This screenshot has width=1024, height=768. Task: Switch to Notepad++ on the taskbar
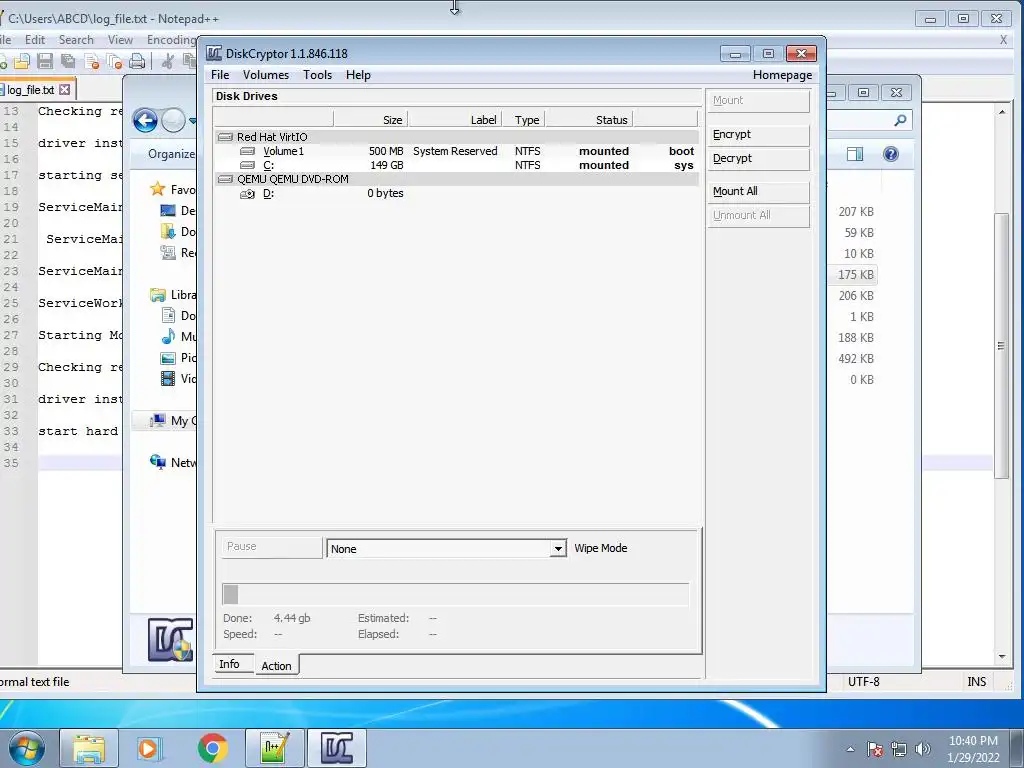click(274, 748)
